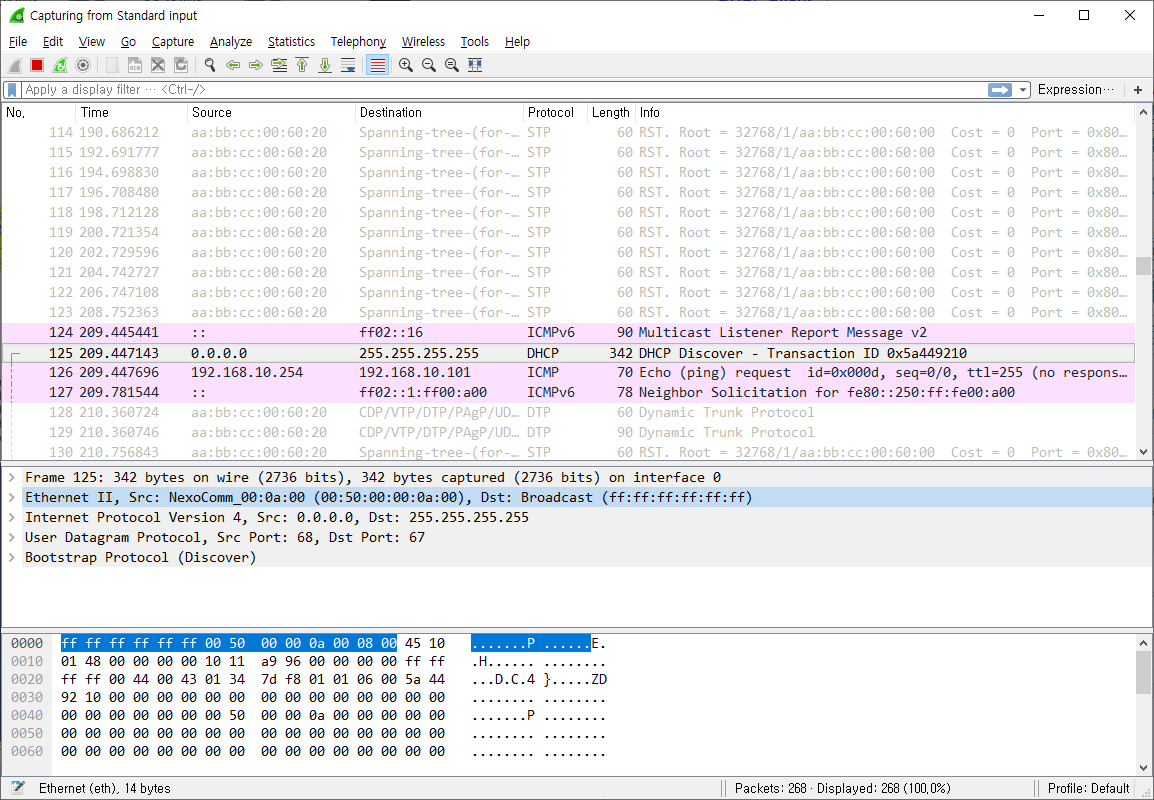This screenshot has height=800, width=1154.
Task: Expand the Frame 125 details
Action: coord(12,478)
